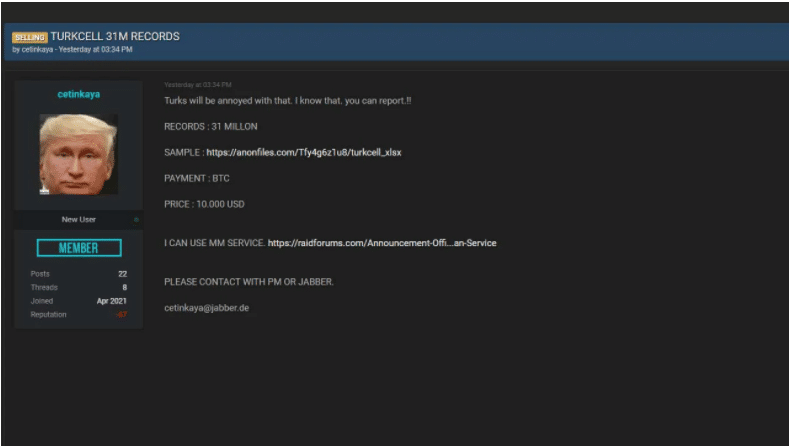
Task: Click the reputation score value
Action: point(122,315)
